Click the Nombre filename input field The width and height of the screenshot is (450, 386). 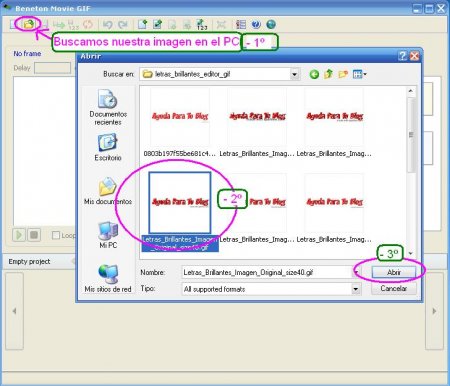(267, 272)
